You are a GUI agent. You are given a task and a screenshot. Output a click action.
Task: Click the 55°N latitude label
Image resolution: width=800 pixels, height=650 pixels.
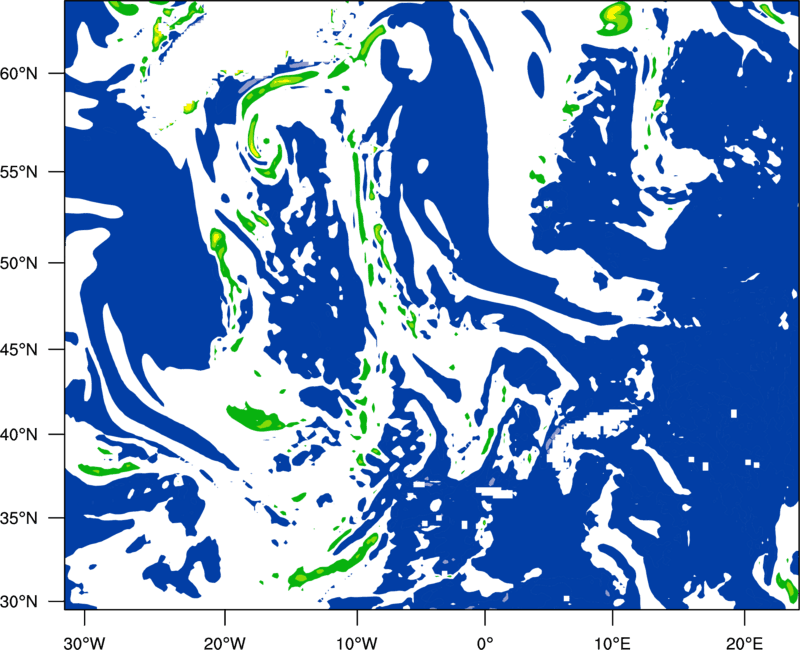(x=19, y=172)
